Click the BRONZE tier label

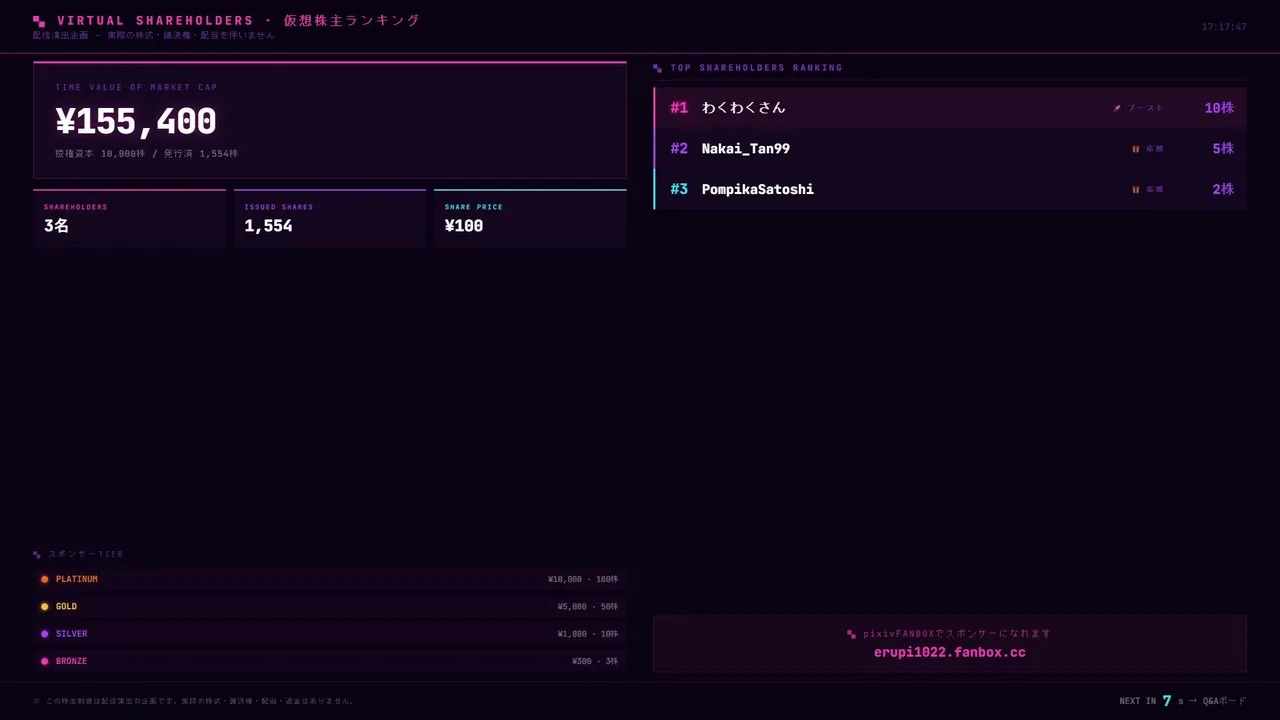pyautogui.click(x=71, y=661)
